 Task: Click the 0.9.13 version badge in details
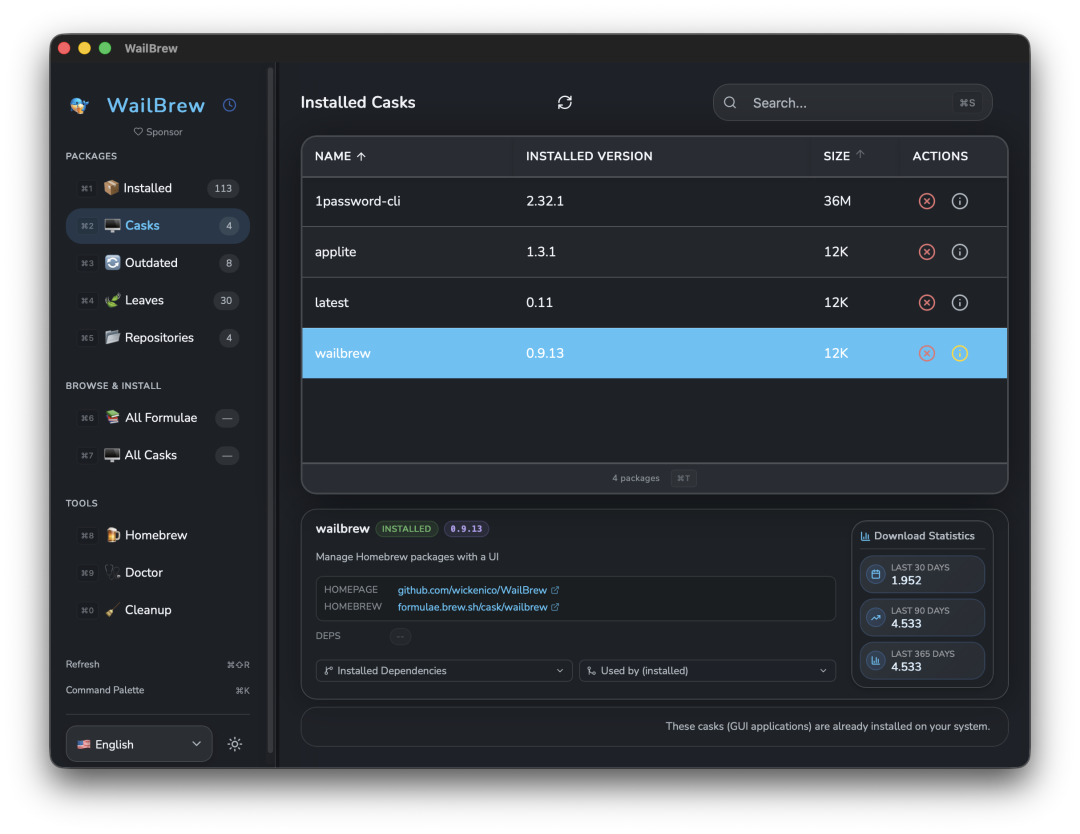click(x=466, y=529)
